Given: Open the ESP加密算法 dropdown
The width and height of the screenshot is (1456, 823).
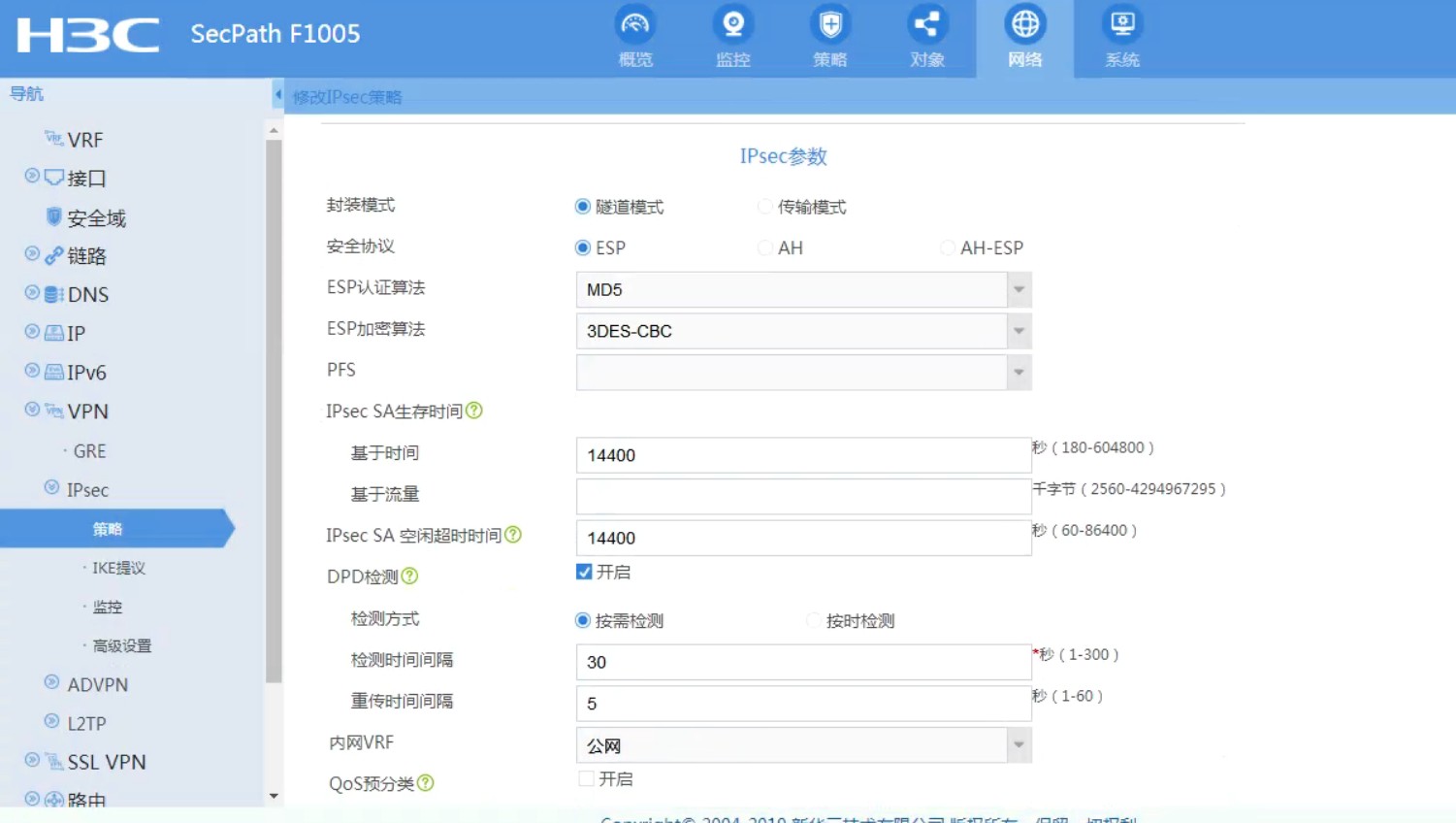Looking at the screenshot, I should point(1019,331).
